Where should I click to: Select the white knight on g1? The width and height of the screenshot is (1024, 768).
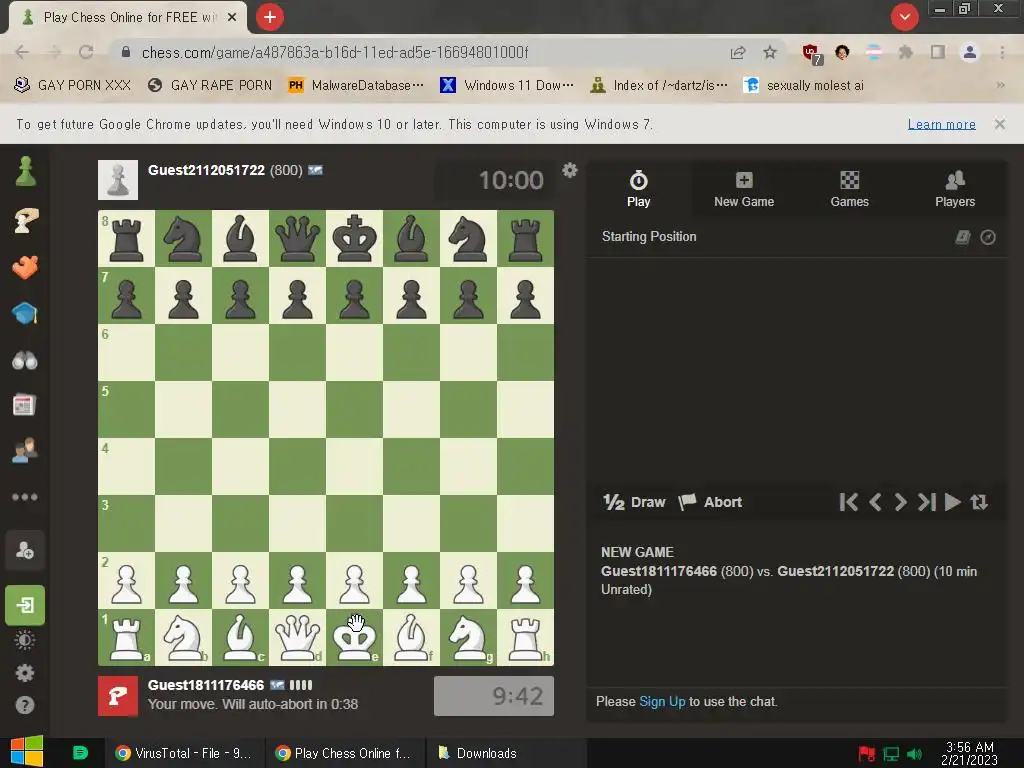pyautogui.click(x=468, y=637)
